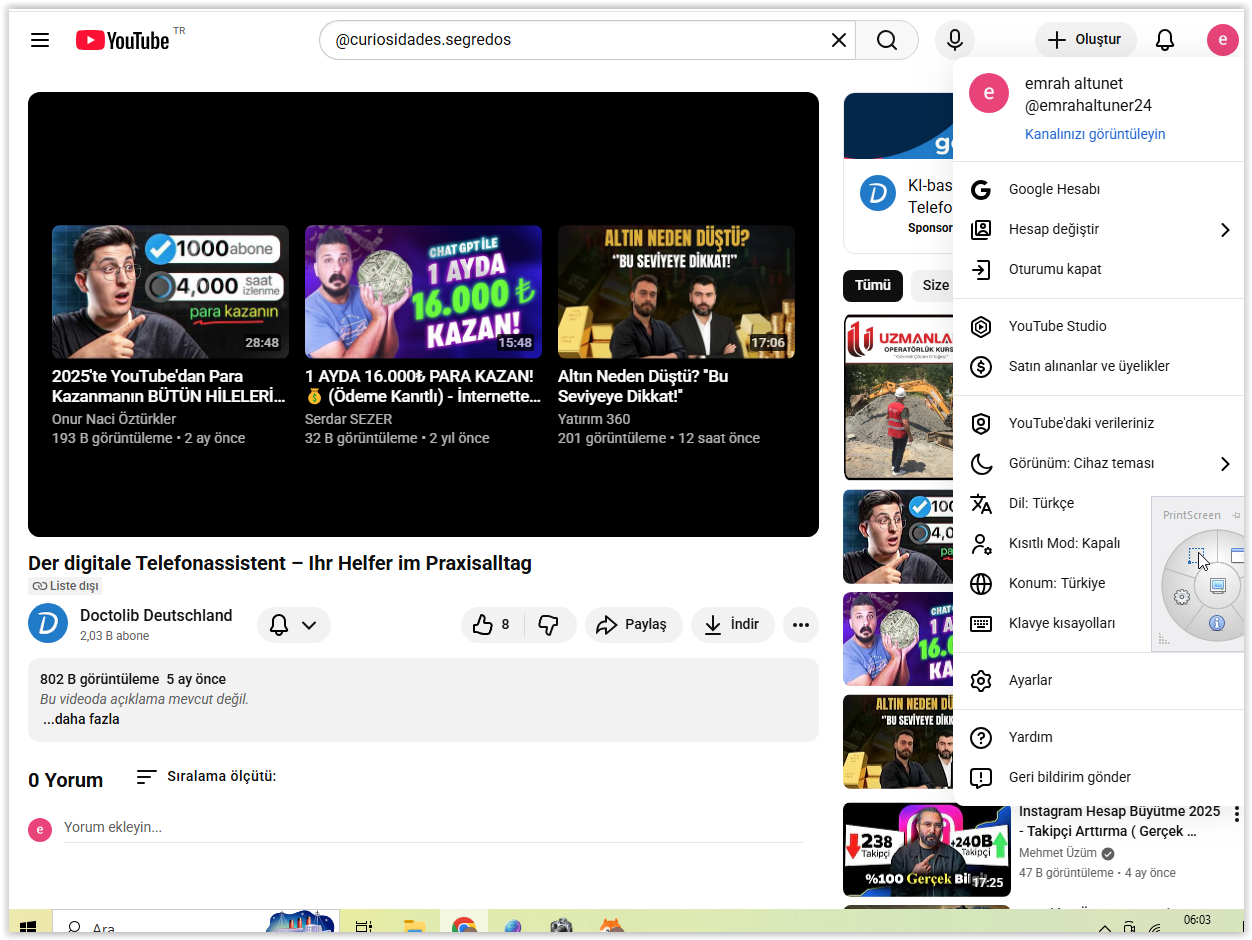Screen dimensions: 1252x940
Task: Open YouTube Studio menu item
Action: click(1098, 326)
